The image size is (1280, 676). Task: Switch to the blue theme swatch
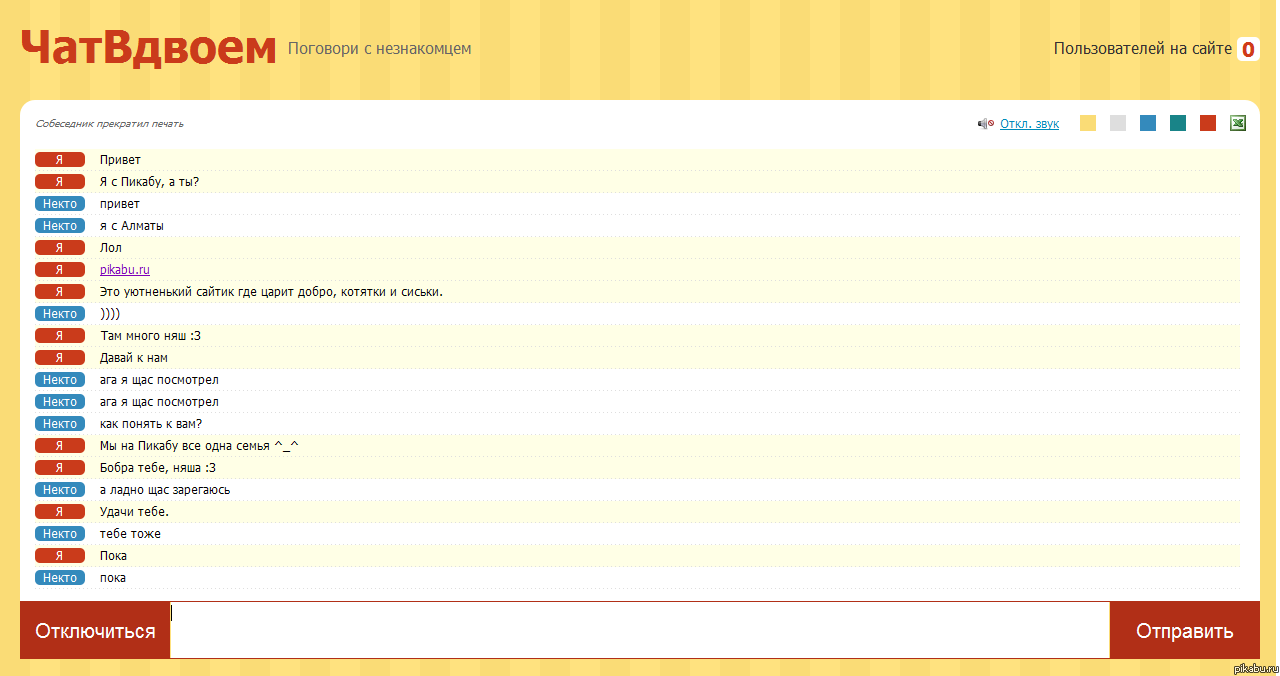pyautogui.click(x=1148, y=123)
